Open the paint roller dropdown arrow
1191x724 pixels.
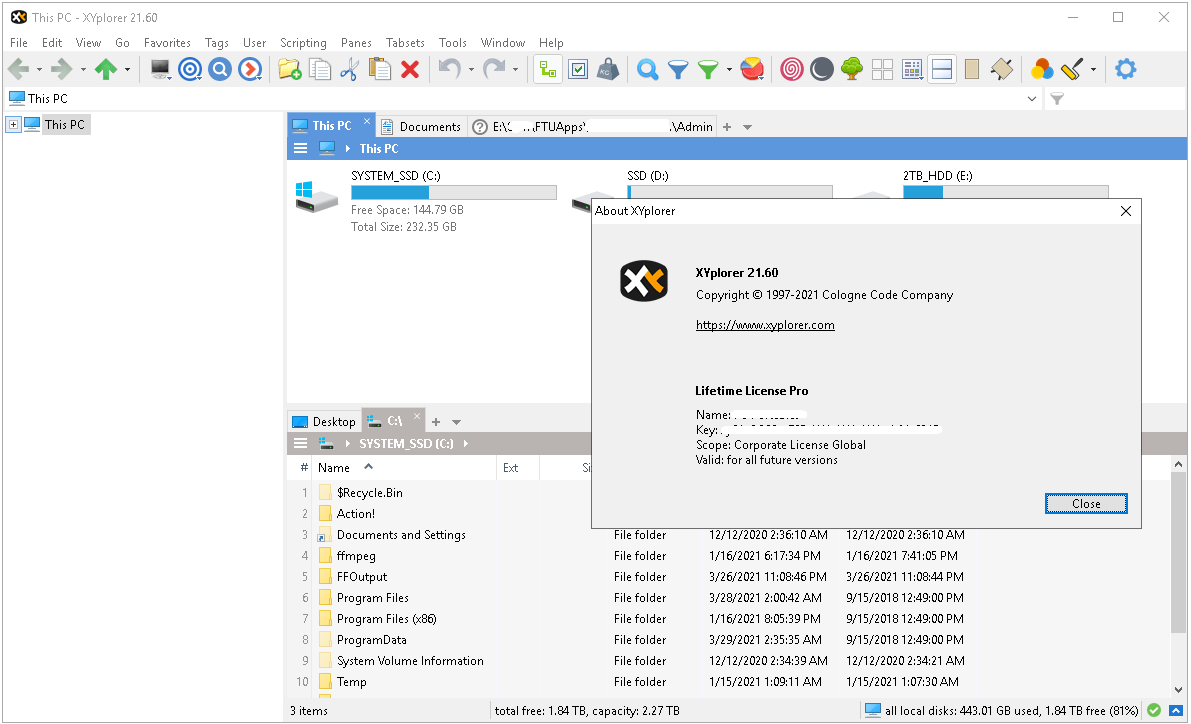click(x=1093, y=69)
